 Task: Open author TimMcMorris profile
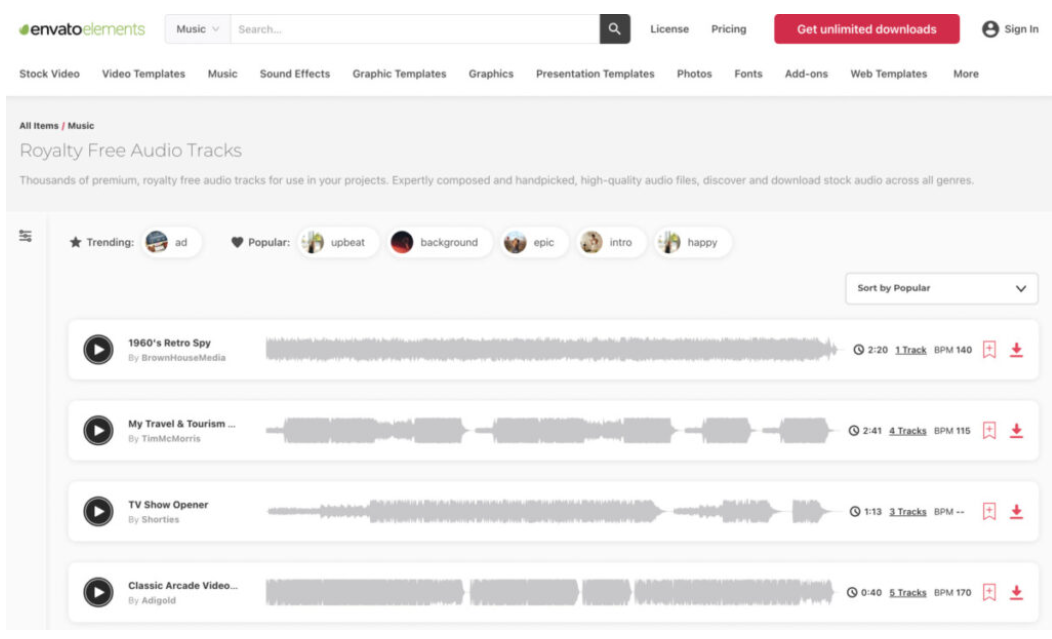tap(170, 438)
